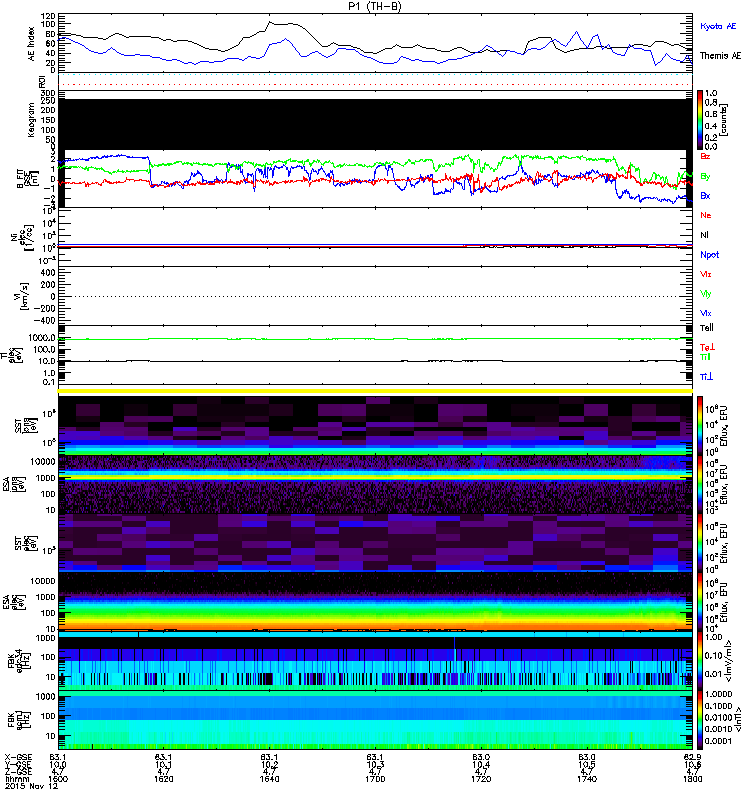Select the green By legend label
Viewport: 750px width, 800px height.
click(x=705, y=177)
